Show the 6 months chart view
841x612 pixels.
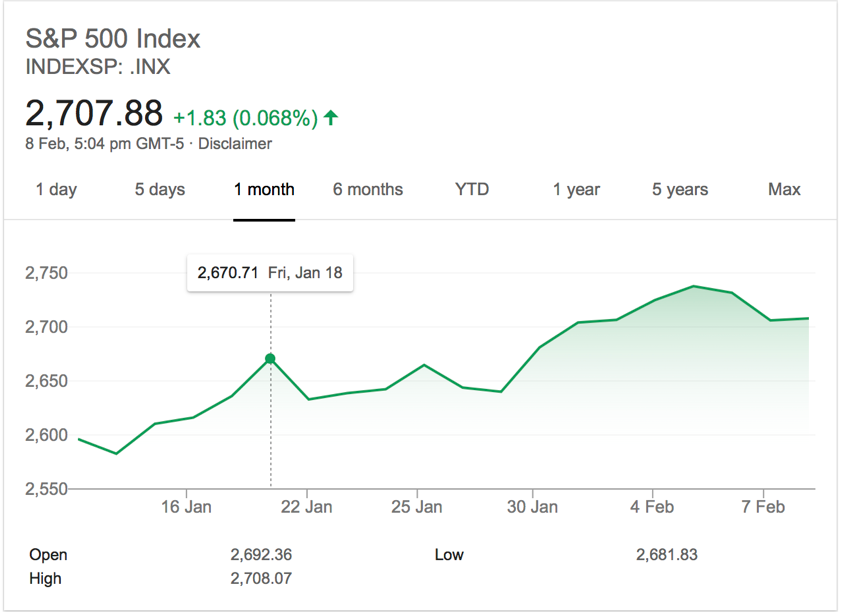[368, 189]
